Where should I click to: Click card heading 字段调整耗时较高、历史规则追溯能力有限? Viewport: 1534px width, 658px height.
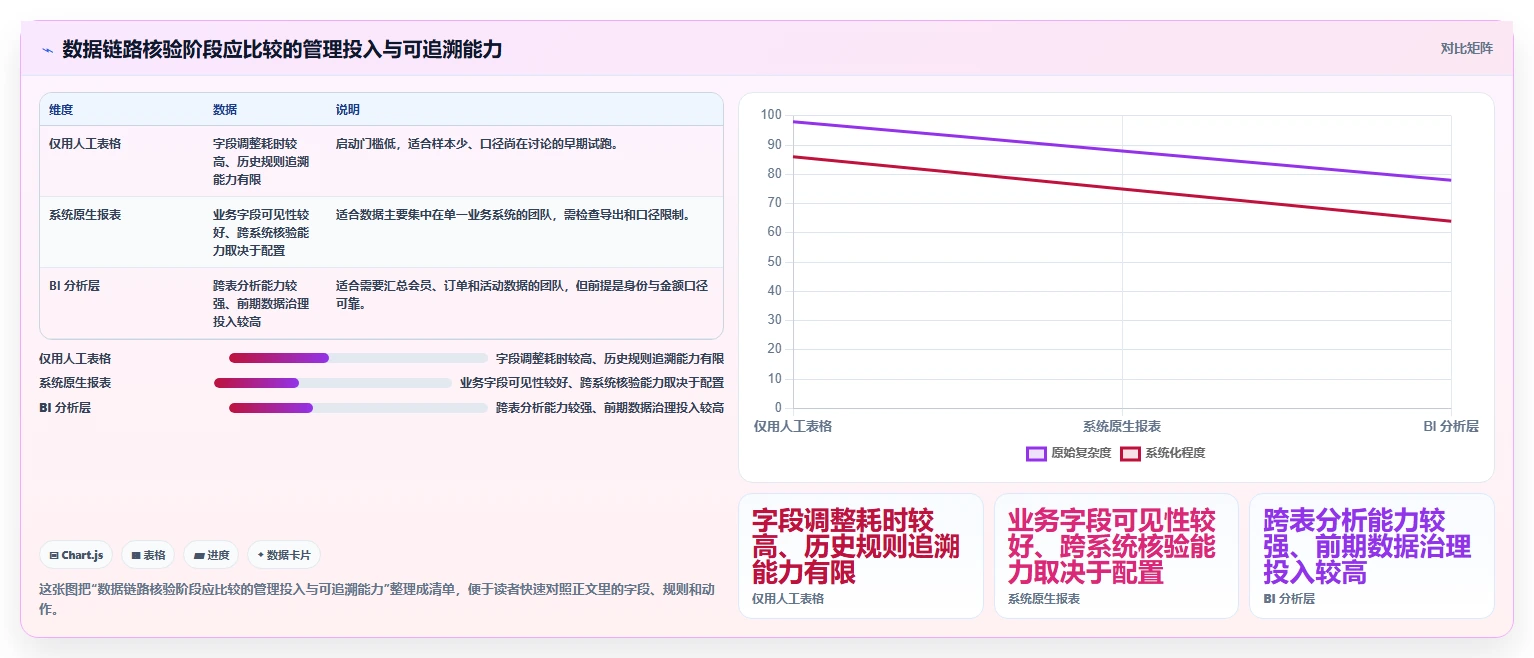pos(856,546)
